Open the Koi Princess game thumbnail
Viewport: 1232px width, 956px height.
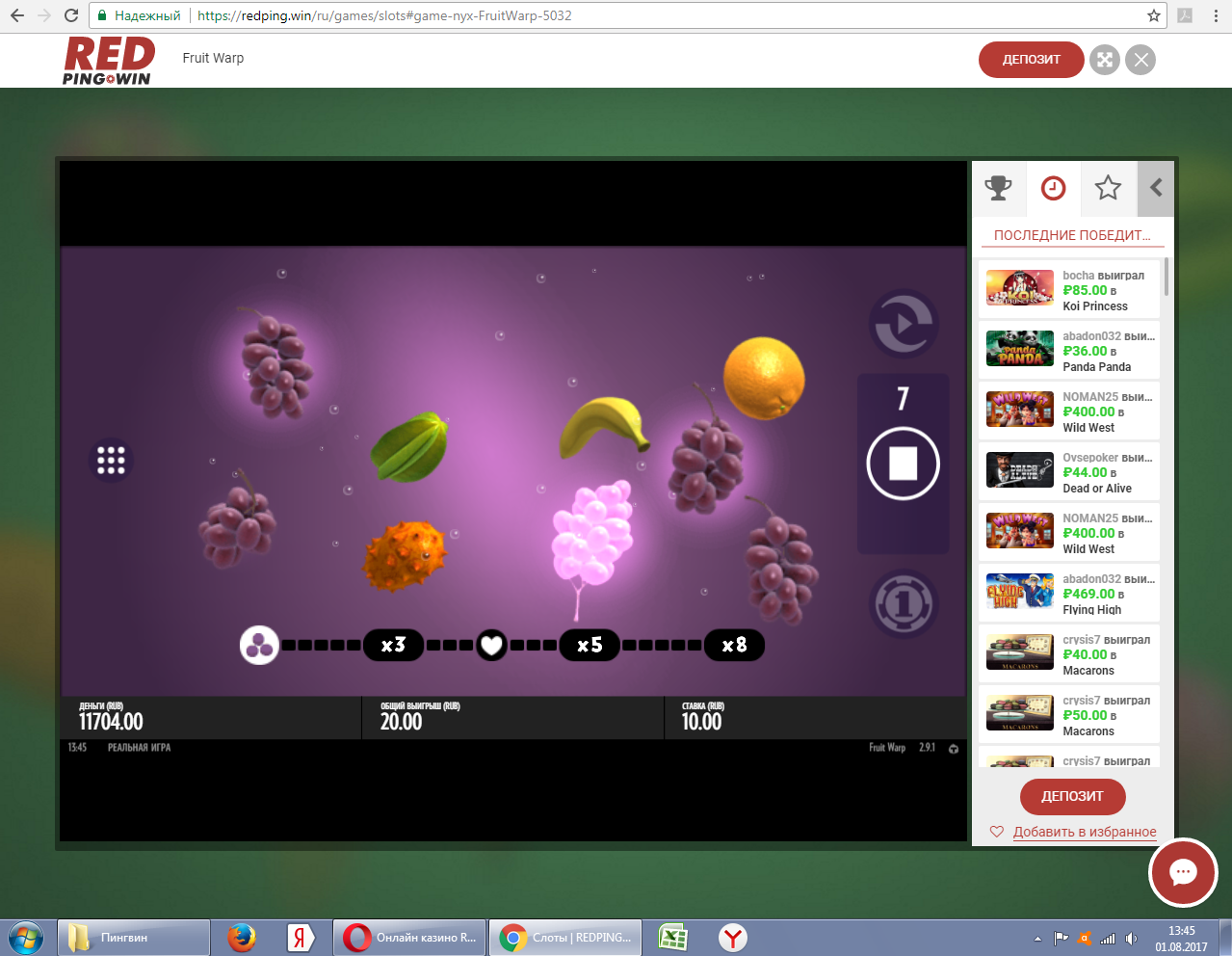click(x=1020, y=288)
